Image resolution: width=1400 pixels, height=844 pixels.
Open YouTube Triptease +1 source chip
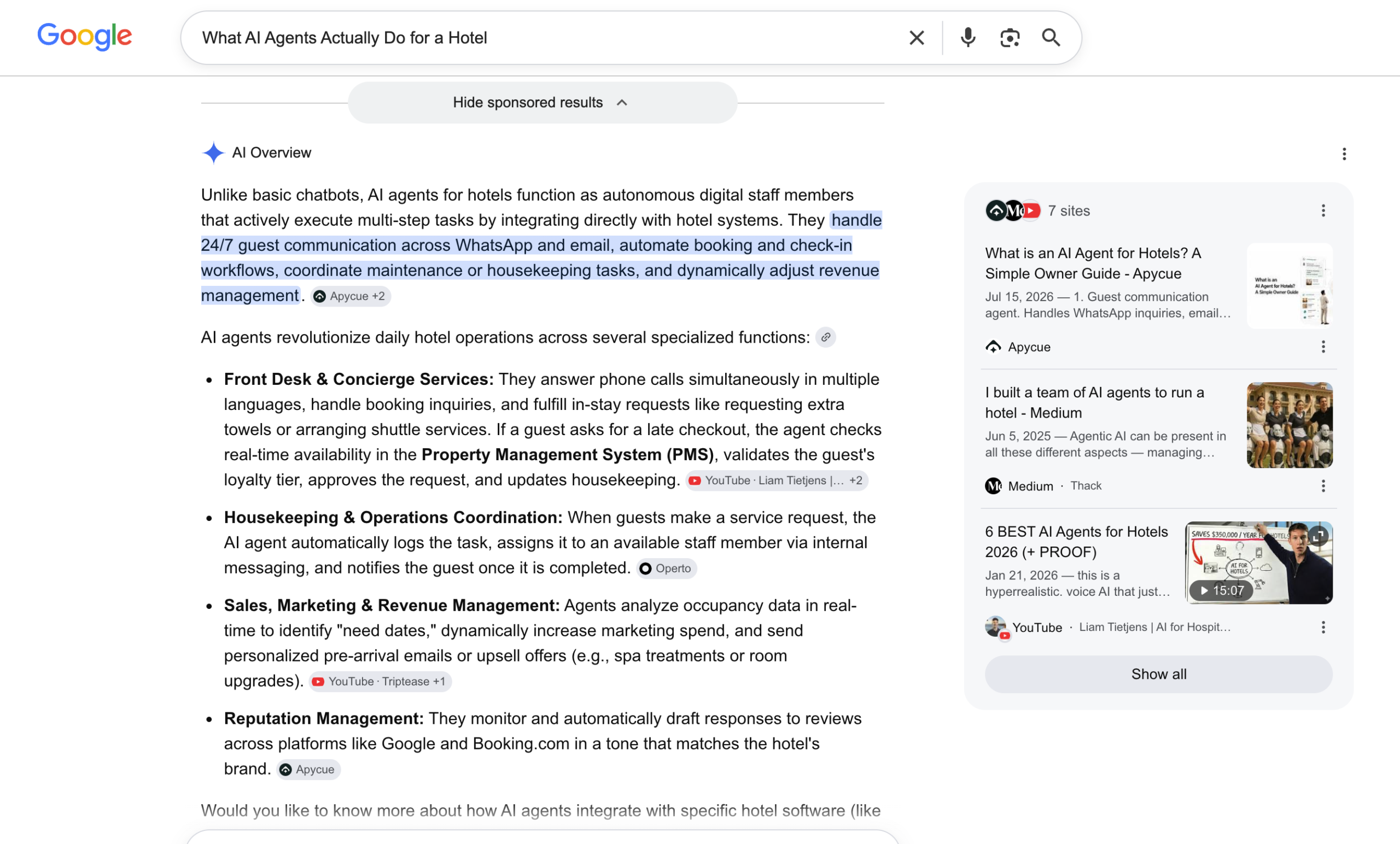pyautogui.click(x=380, y=682)
